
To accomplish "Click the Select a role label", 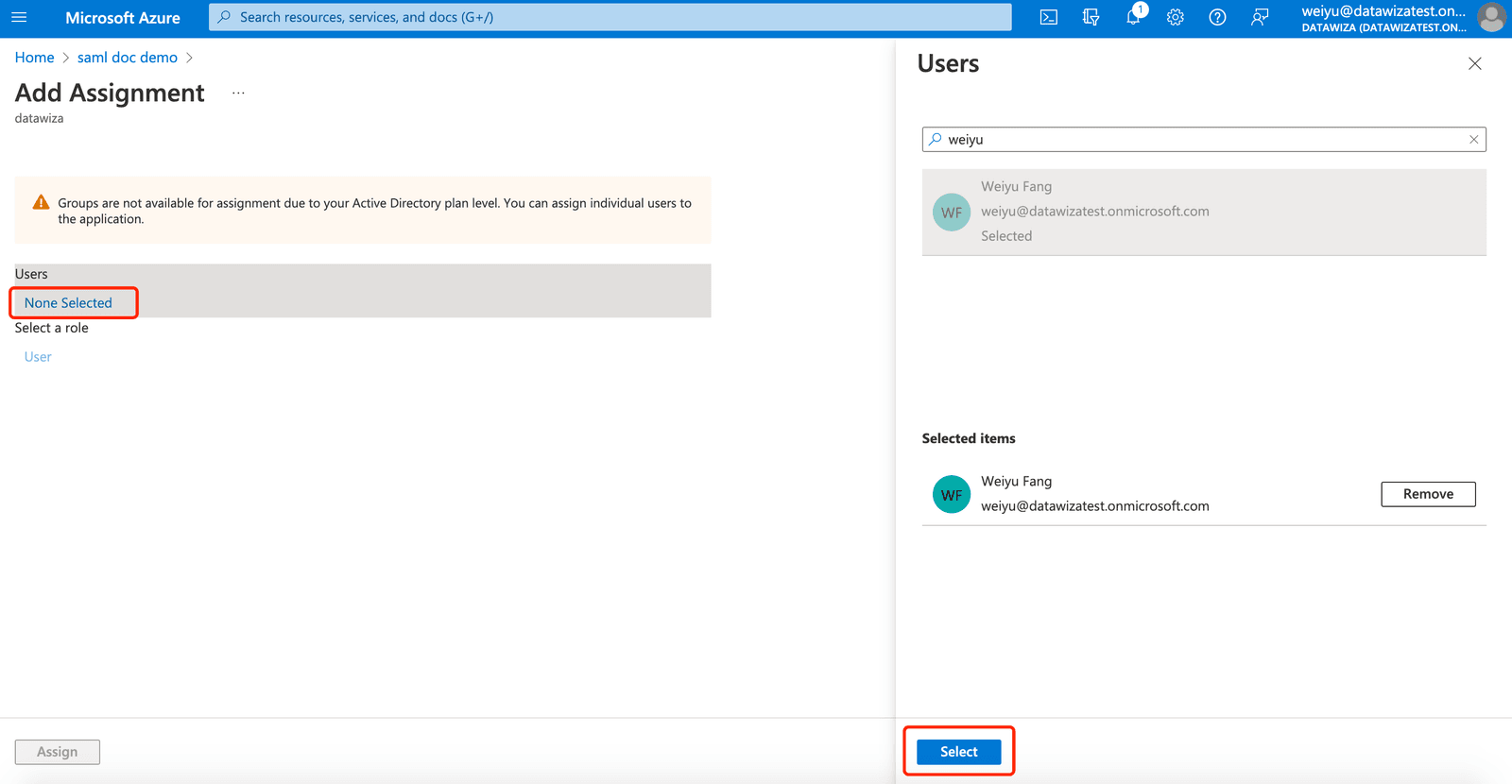I will [52, 328].
